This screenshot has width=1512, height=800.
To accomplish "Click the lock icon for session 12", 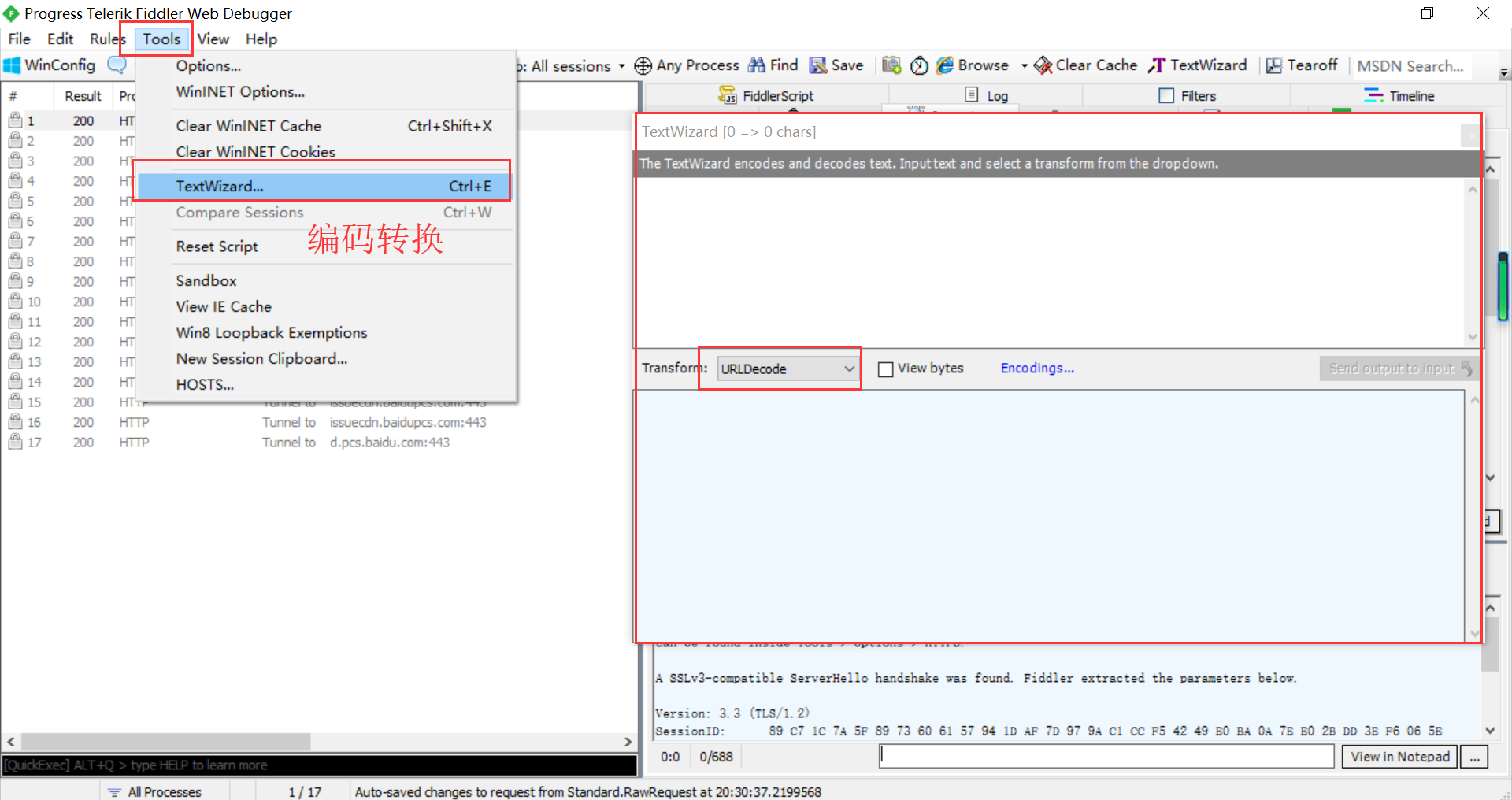I will pos(15,342).
